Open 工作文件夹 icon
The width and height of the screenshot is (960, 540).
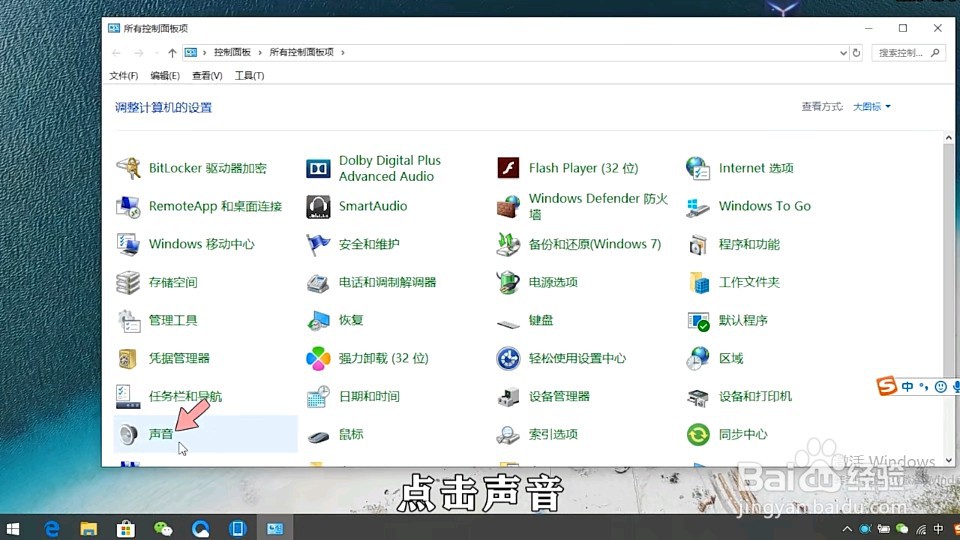(x=699, y=282)
